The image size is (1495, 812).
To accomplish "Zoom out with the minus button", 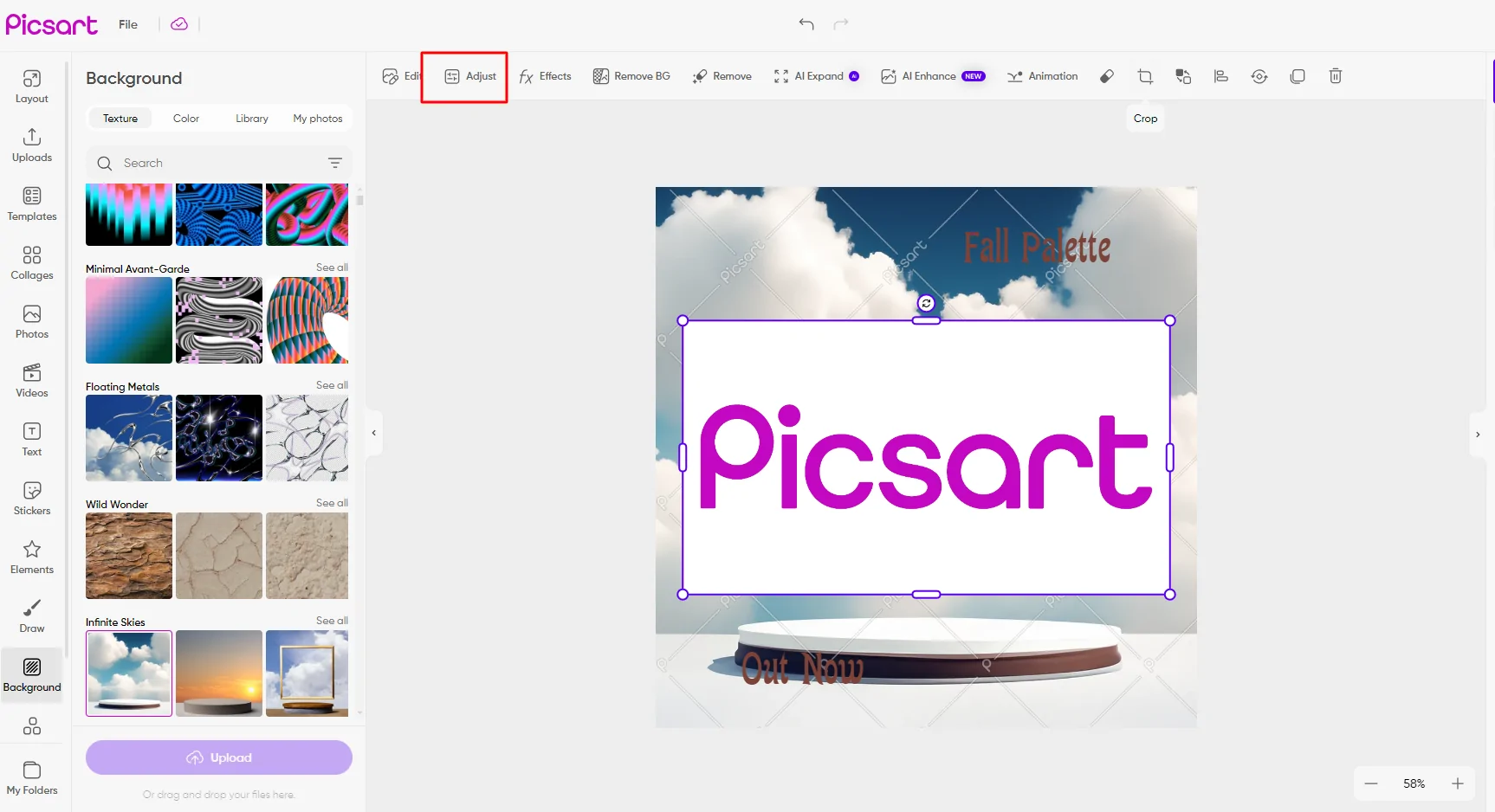I will [x=1371, y=783].
